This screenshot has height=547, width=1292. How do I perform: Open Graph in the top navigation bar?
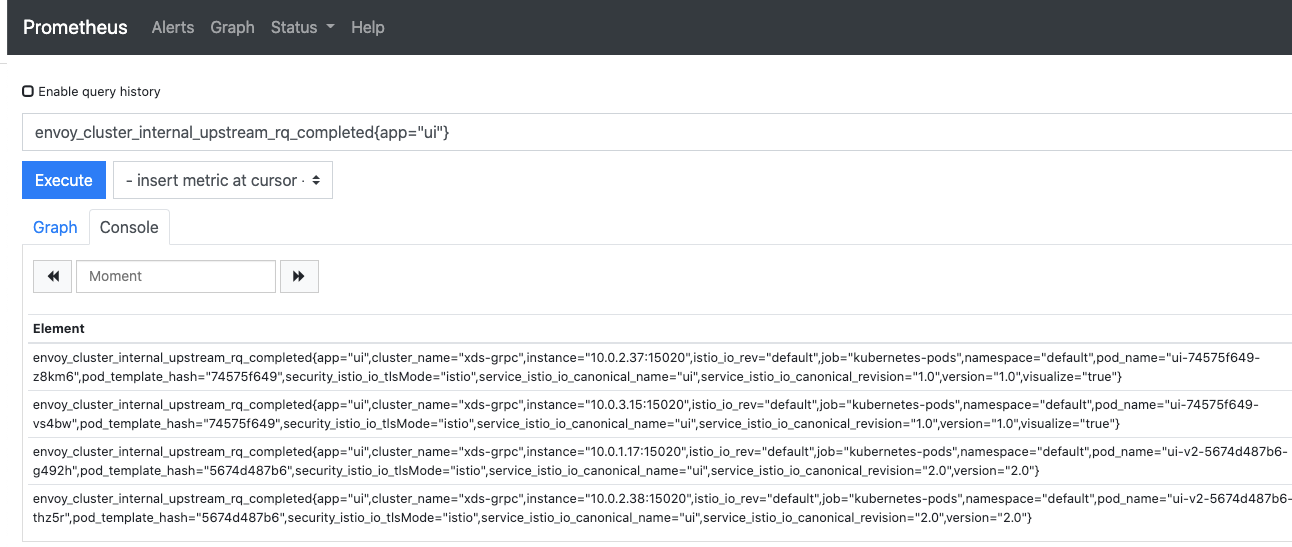pos(232,27)
